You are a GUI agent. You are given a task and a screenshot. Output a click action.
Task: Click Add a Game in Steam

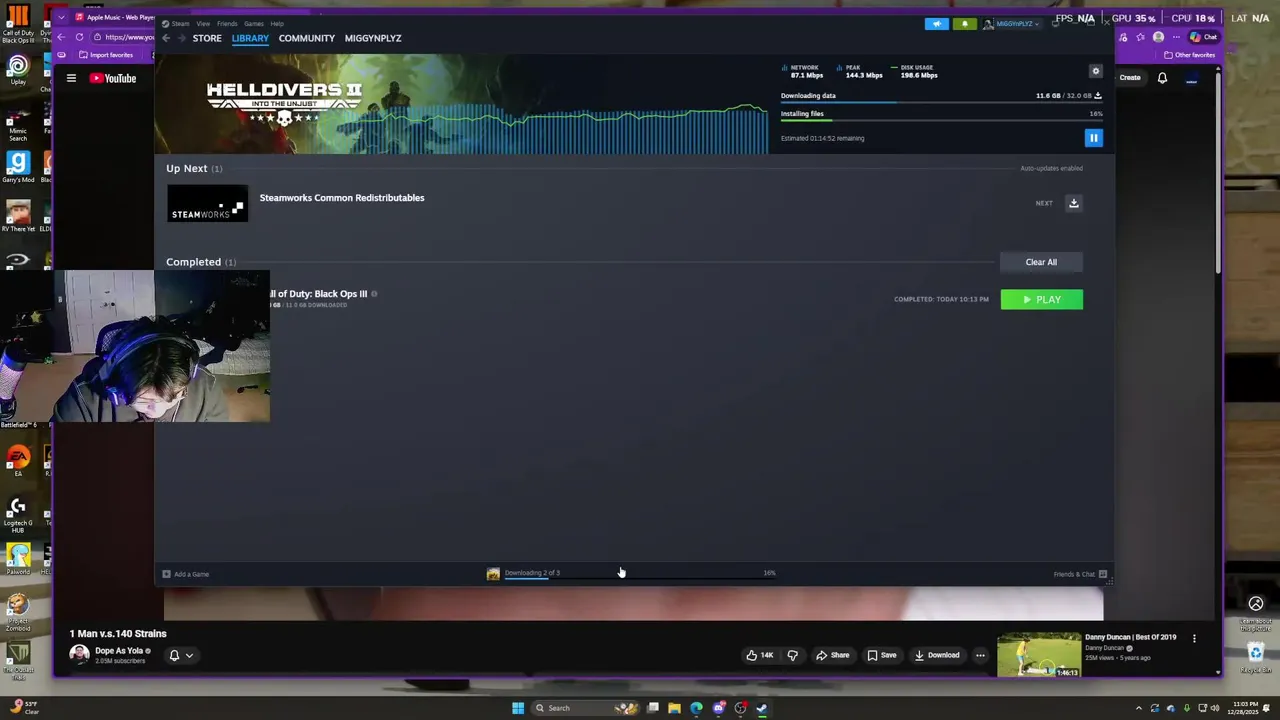(x=186, y=574)
